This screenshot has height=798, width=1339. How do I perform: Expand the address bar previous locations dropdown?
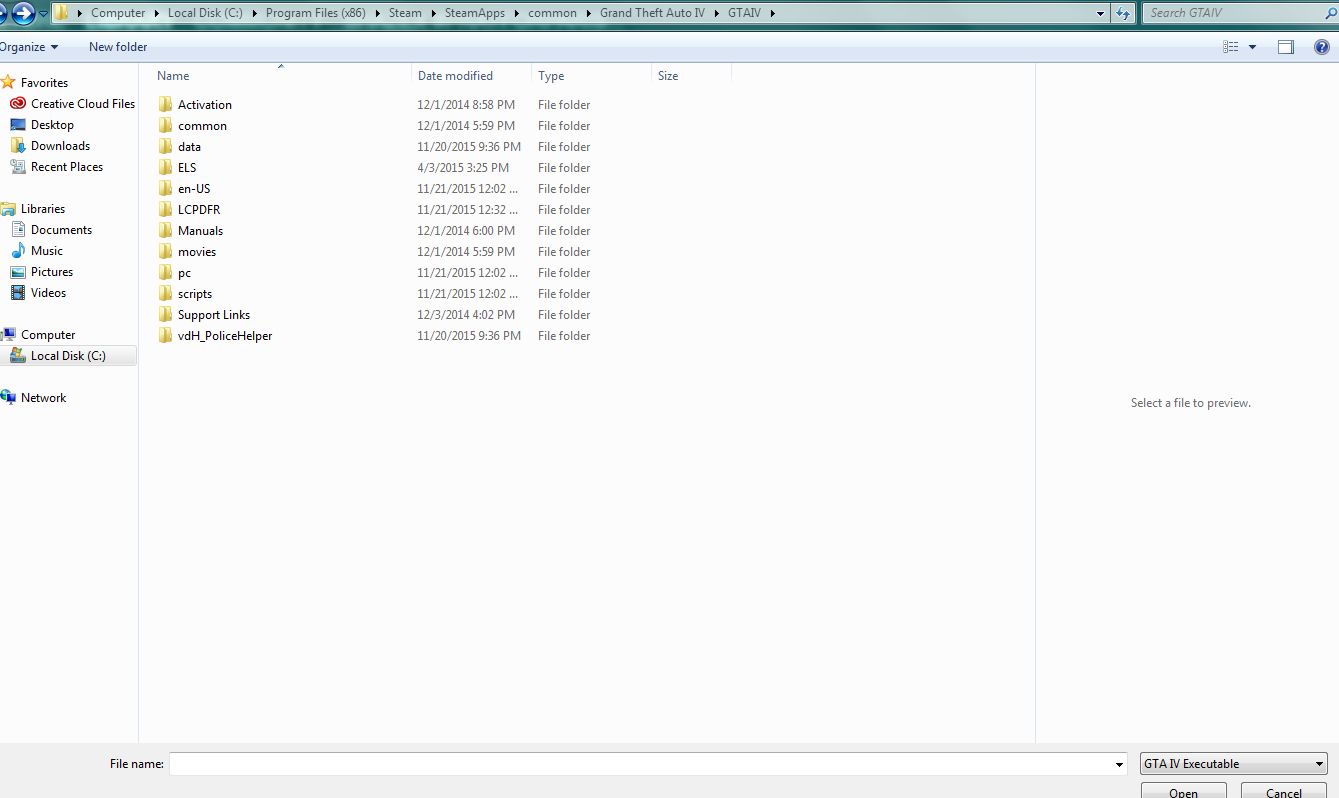tap(1101, 13)
